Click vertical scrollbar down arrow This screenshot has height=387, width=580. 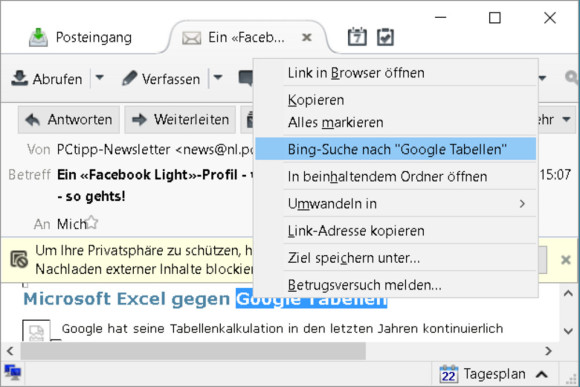[x=568, y=331]
